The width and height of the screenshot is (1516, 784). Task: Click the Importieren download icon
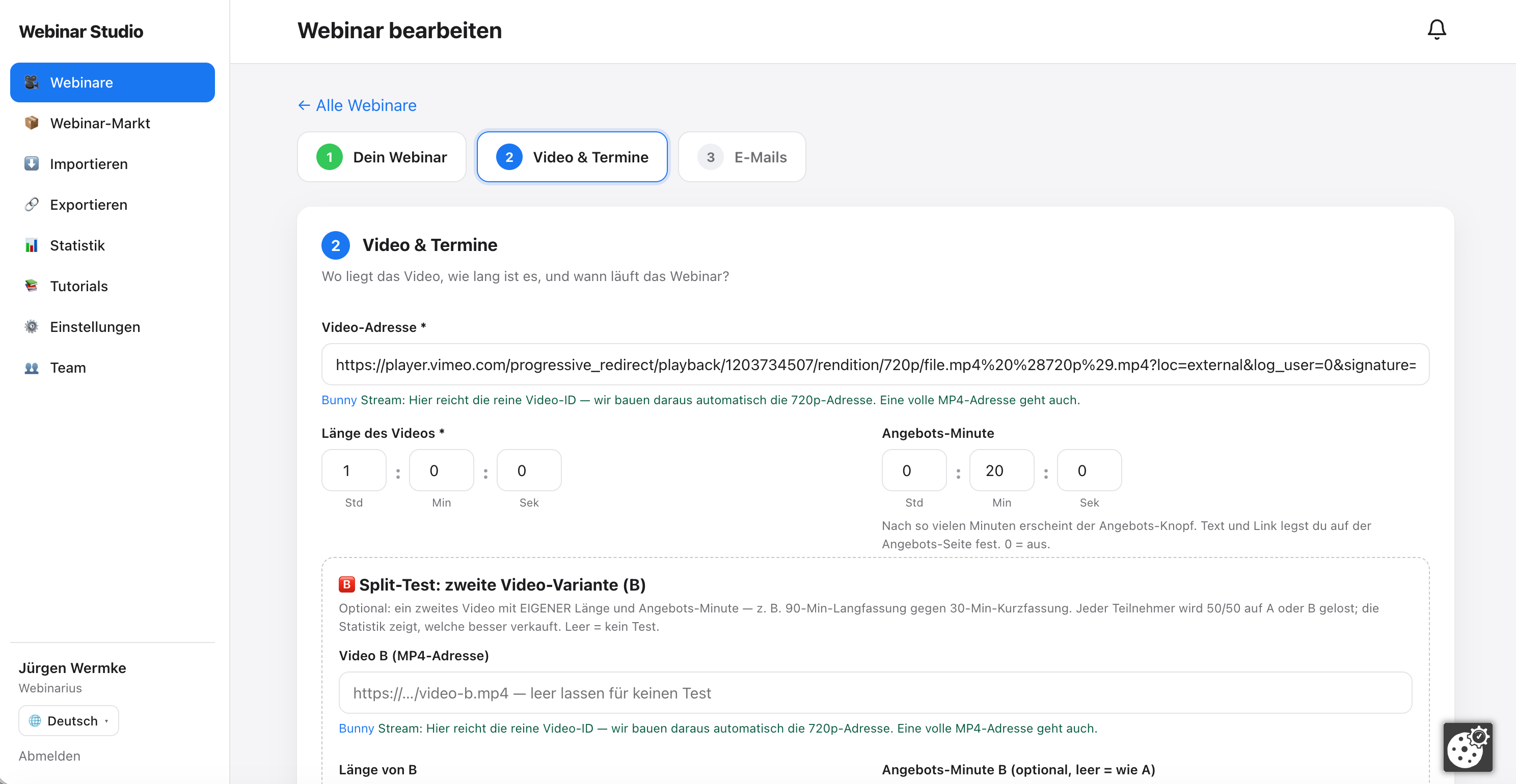(32, 163)
